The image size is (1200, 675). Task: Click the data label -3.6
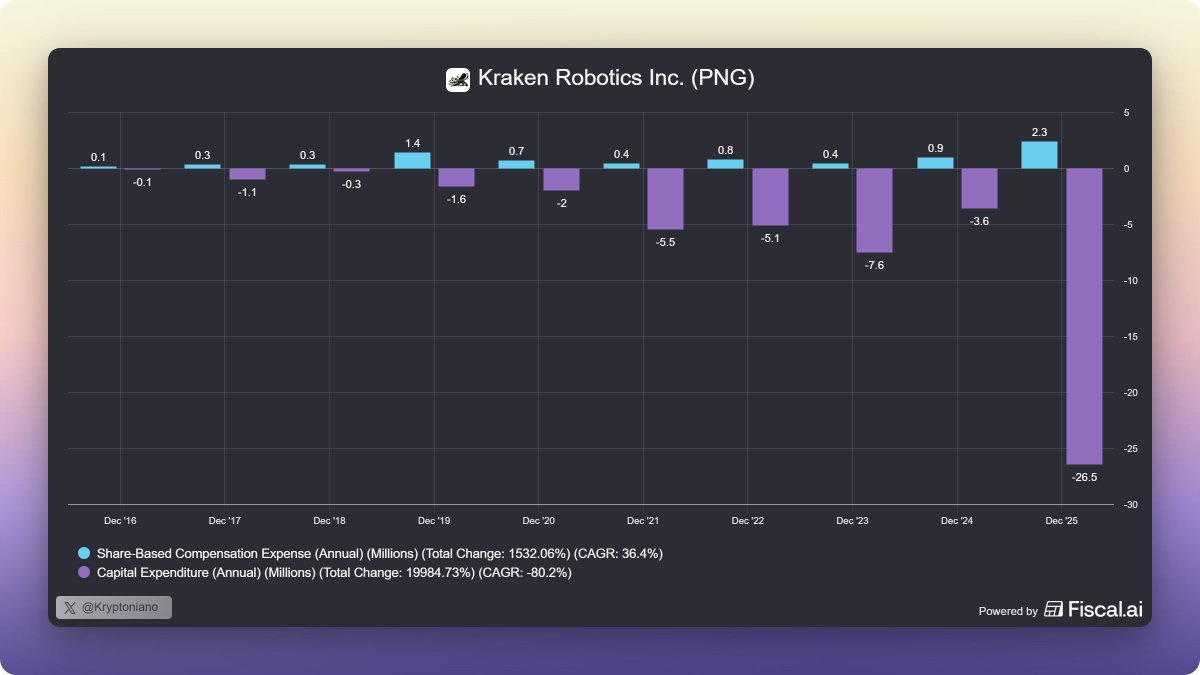click(x=979, y=221)
